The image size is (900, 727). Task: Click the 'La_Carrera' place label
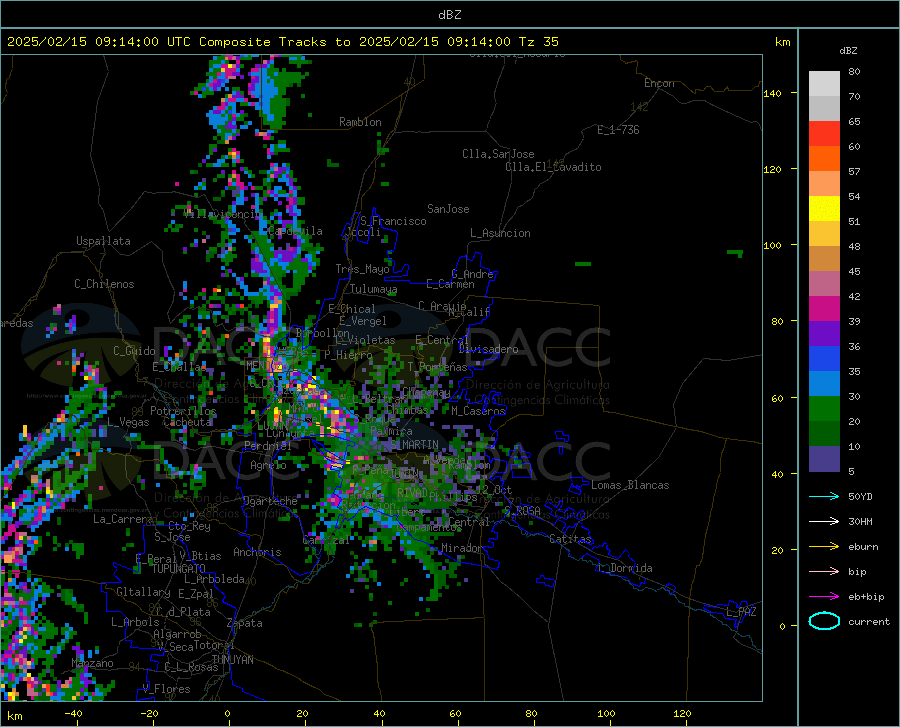123,519
